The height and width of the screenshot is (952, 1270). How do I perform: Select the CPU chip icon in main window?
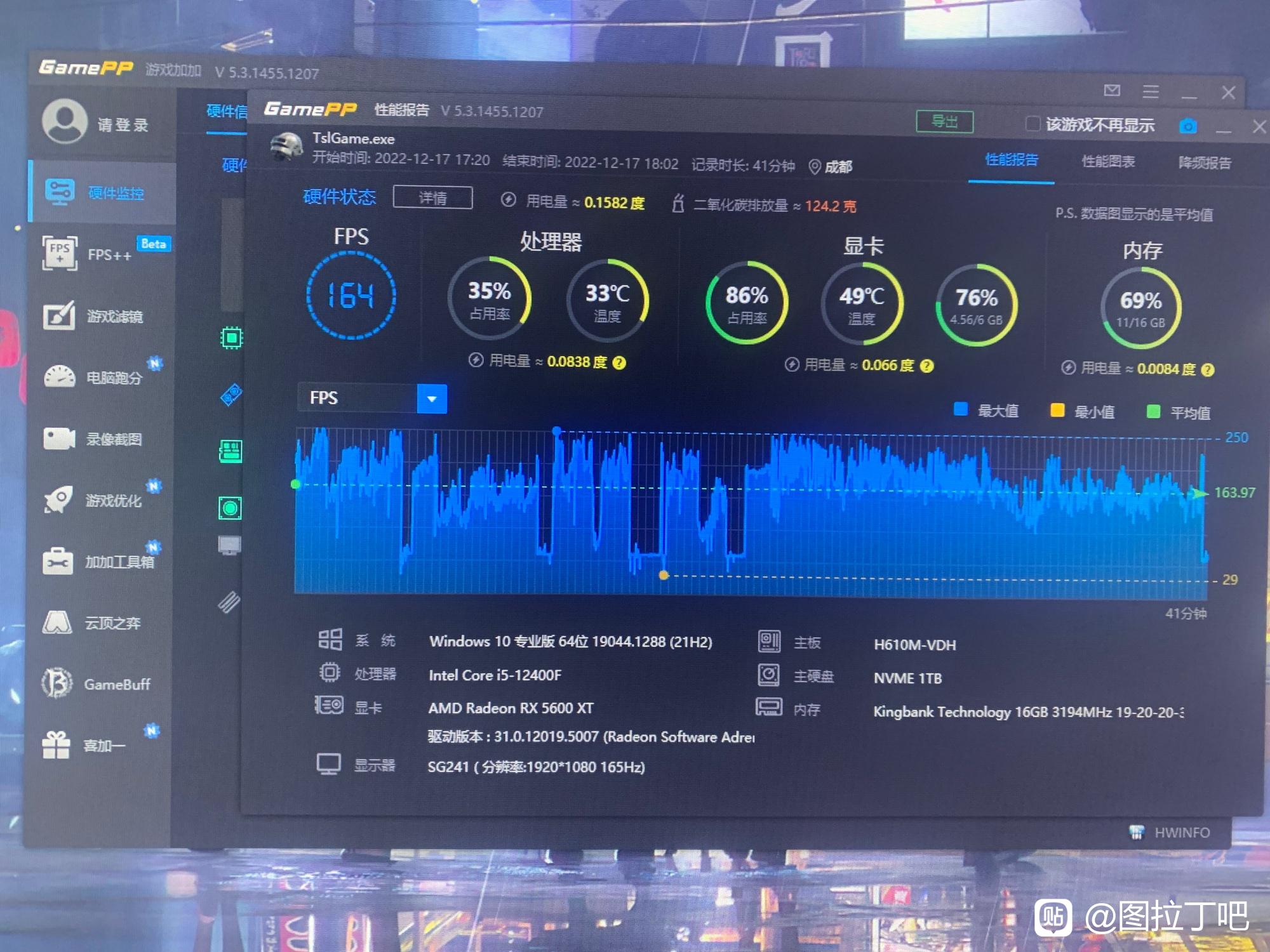231,338
